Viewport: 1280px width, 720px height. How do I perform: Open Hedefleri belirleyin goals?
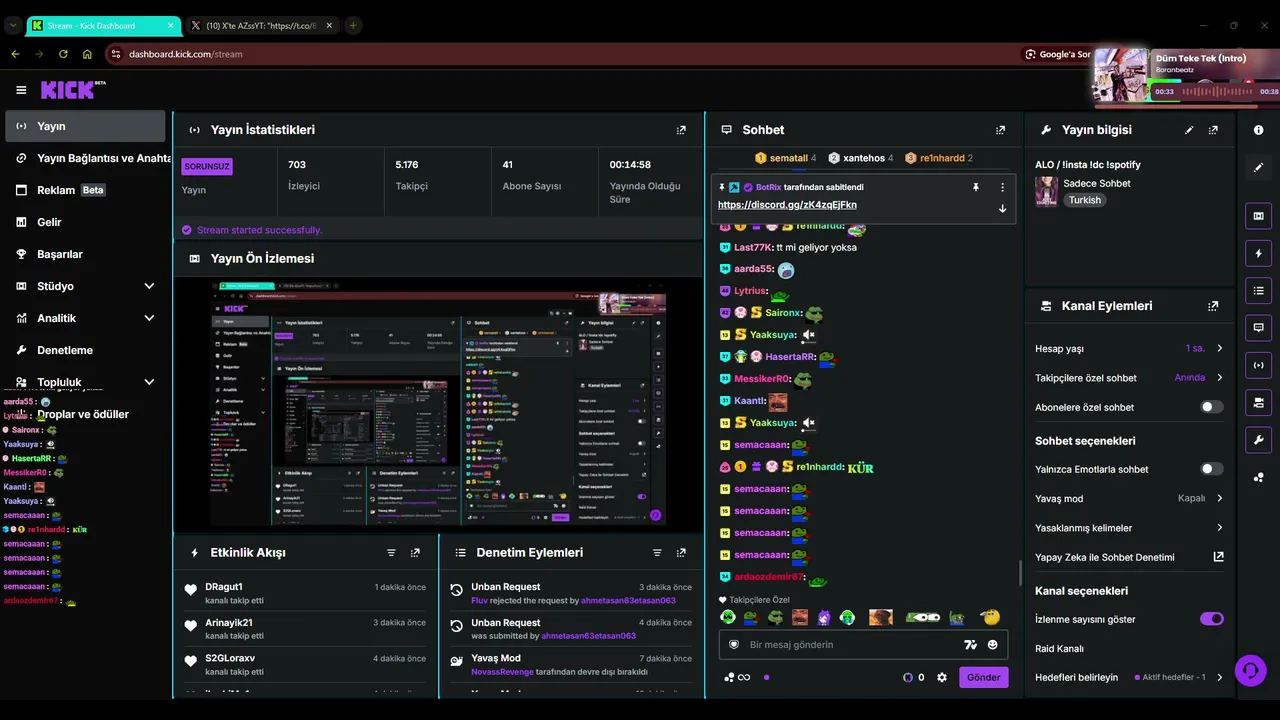(1129, 677)
